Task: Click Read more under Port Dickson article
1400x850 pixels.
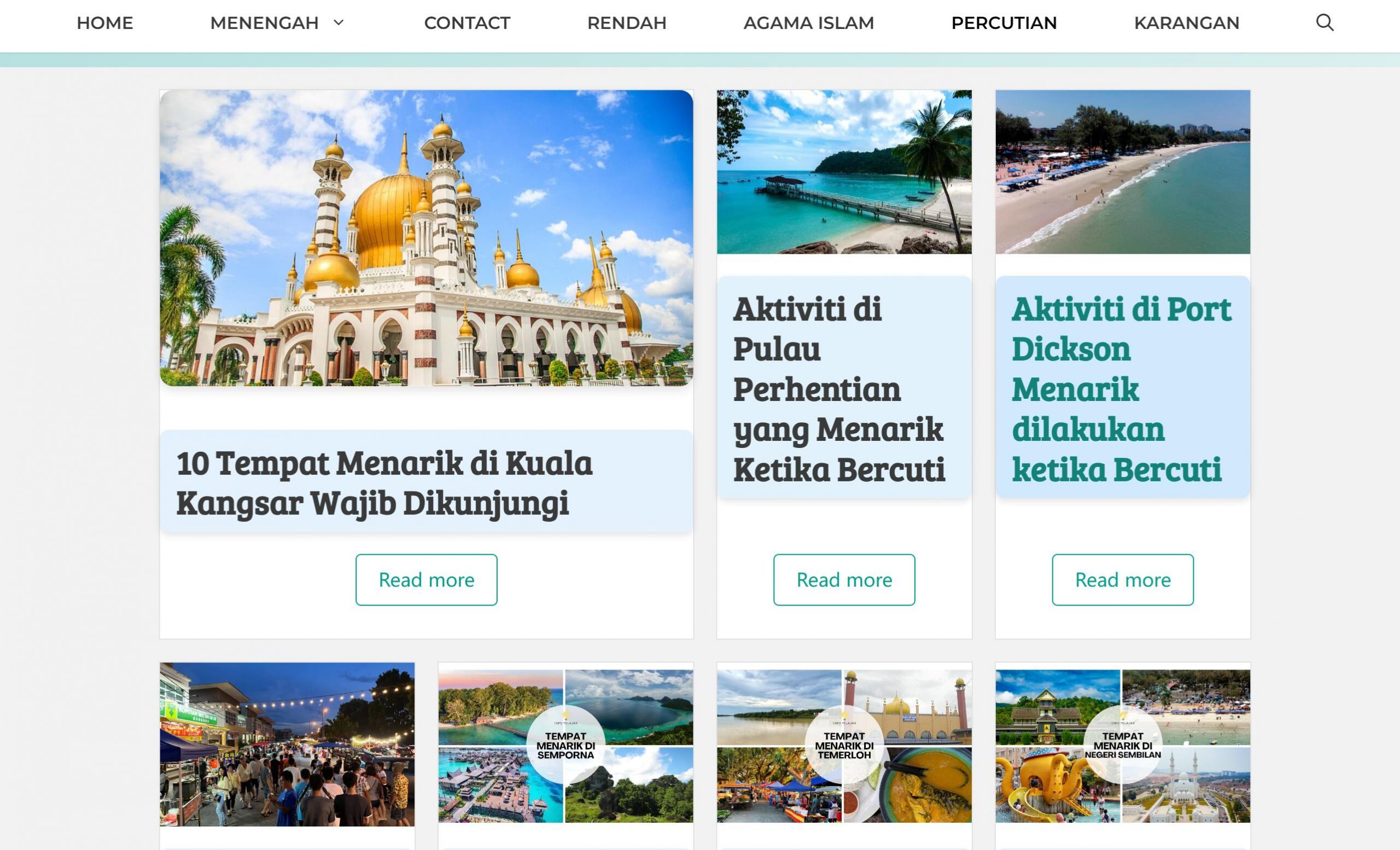Action: coord(1122,580)
